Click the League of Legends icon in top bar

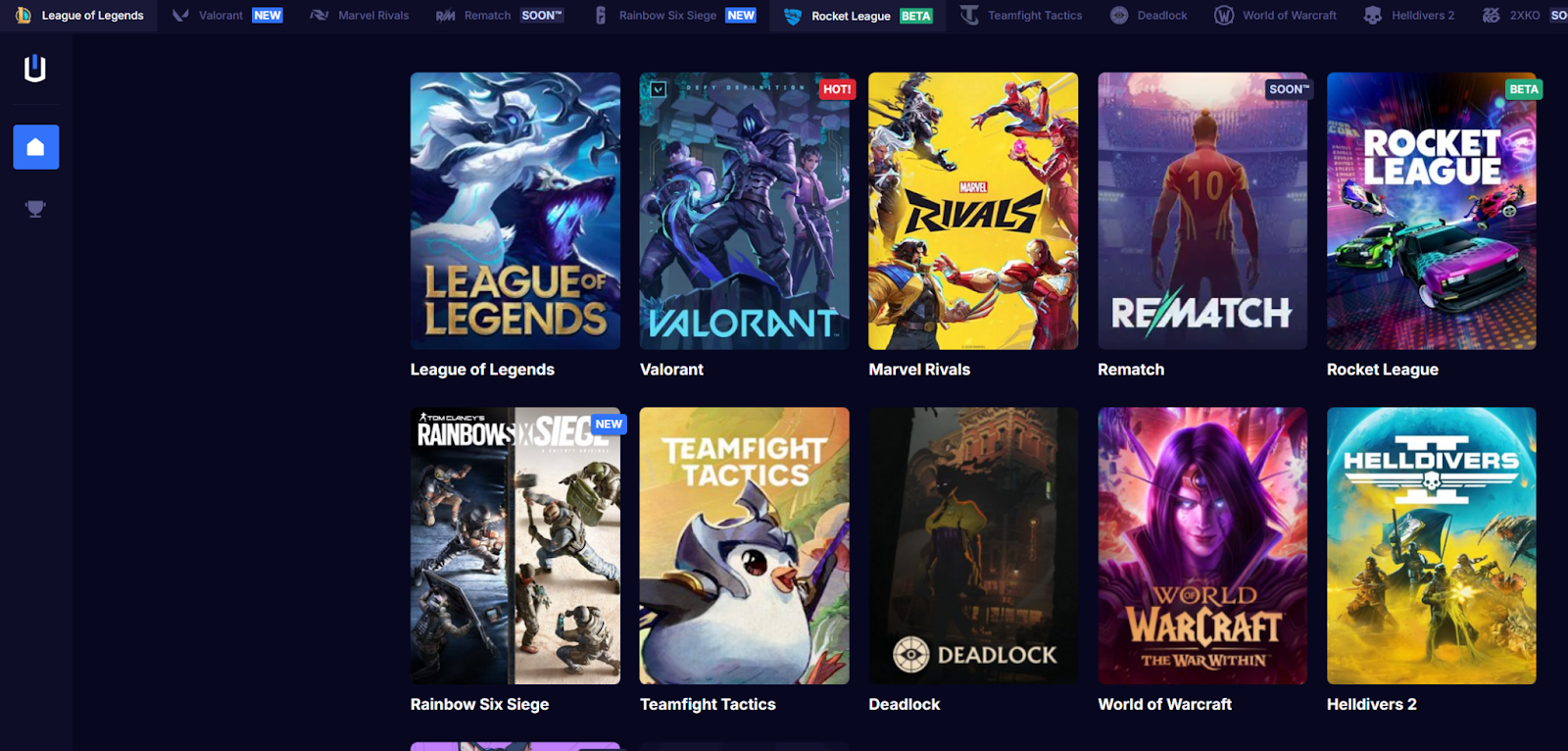point(23,15)
